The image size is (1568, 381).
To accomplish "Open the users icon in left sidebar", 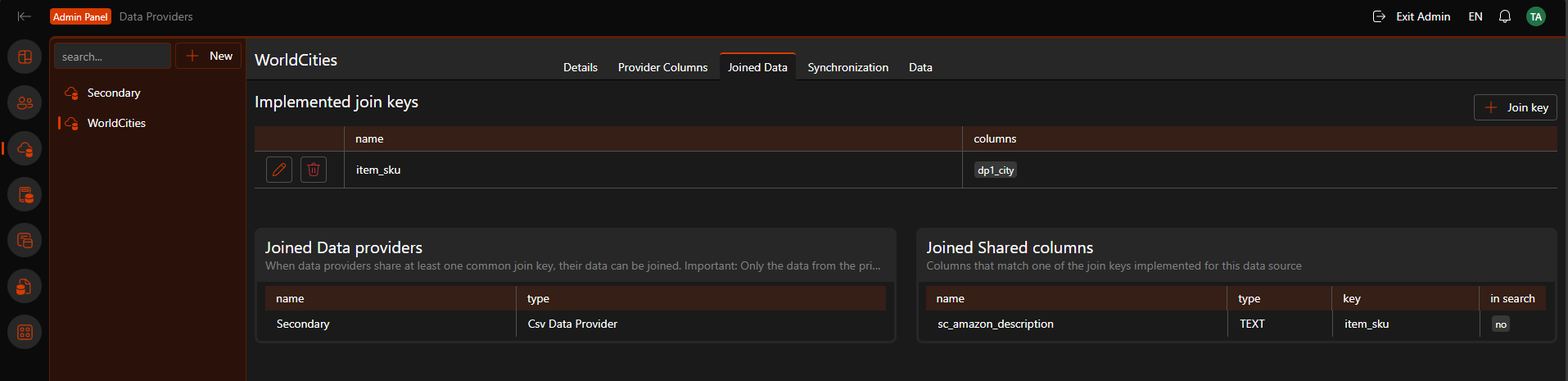I will point(25,103).
